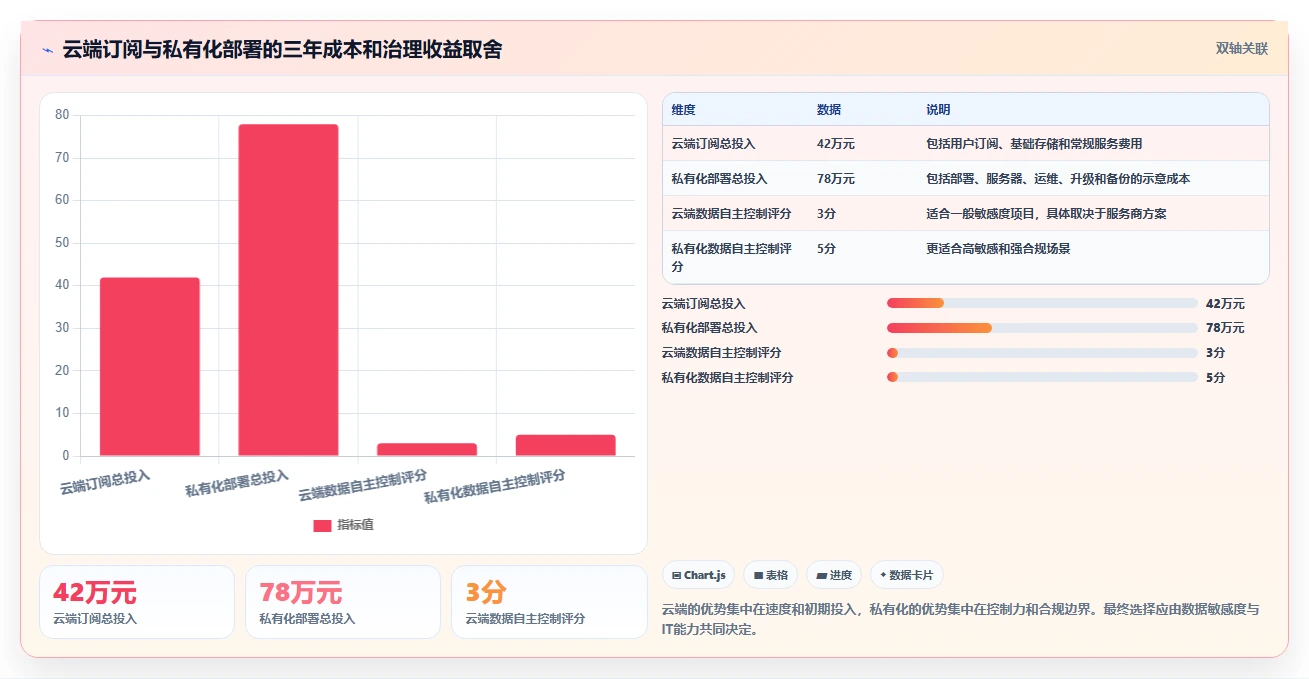The width and height of the screenshot is (1309, 679).
Task: Click the description 适合一般敏感度项目，具体取决于服务商方案
Action: click(x=1046, y=214)
